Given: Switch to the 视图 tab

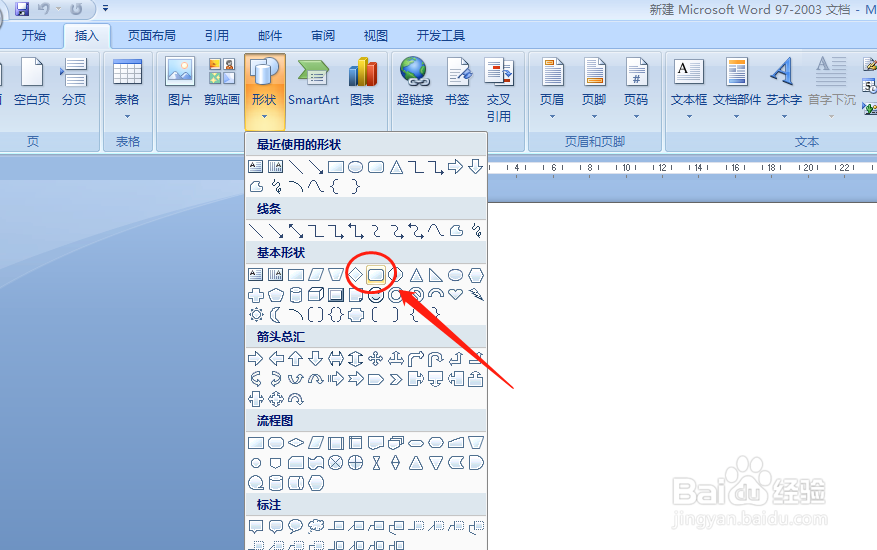Looking at the screenshot, I should pyautogui.click(x=375, y=36).
